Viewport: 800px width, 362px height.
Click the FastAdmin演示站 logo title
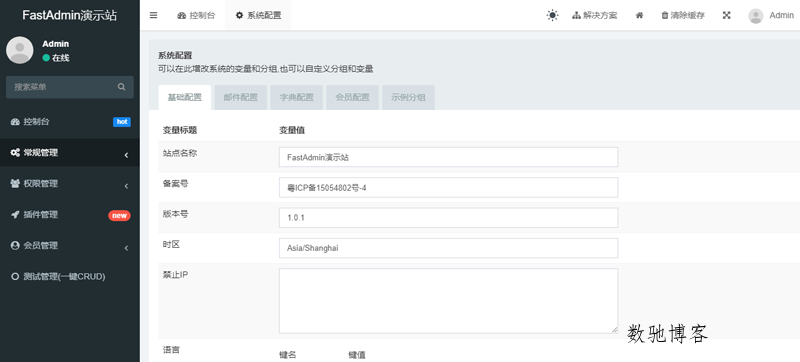coord(70,15)
